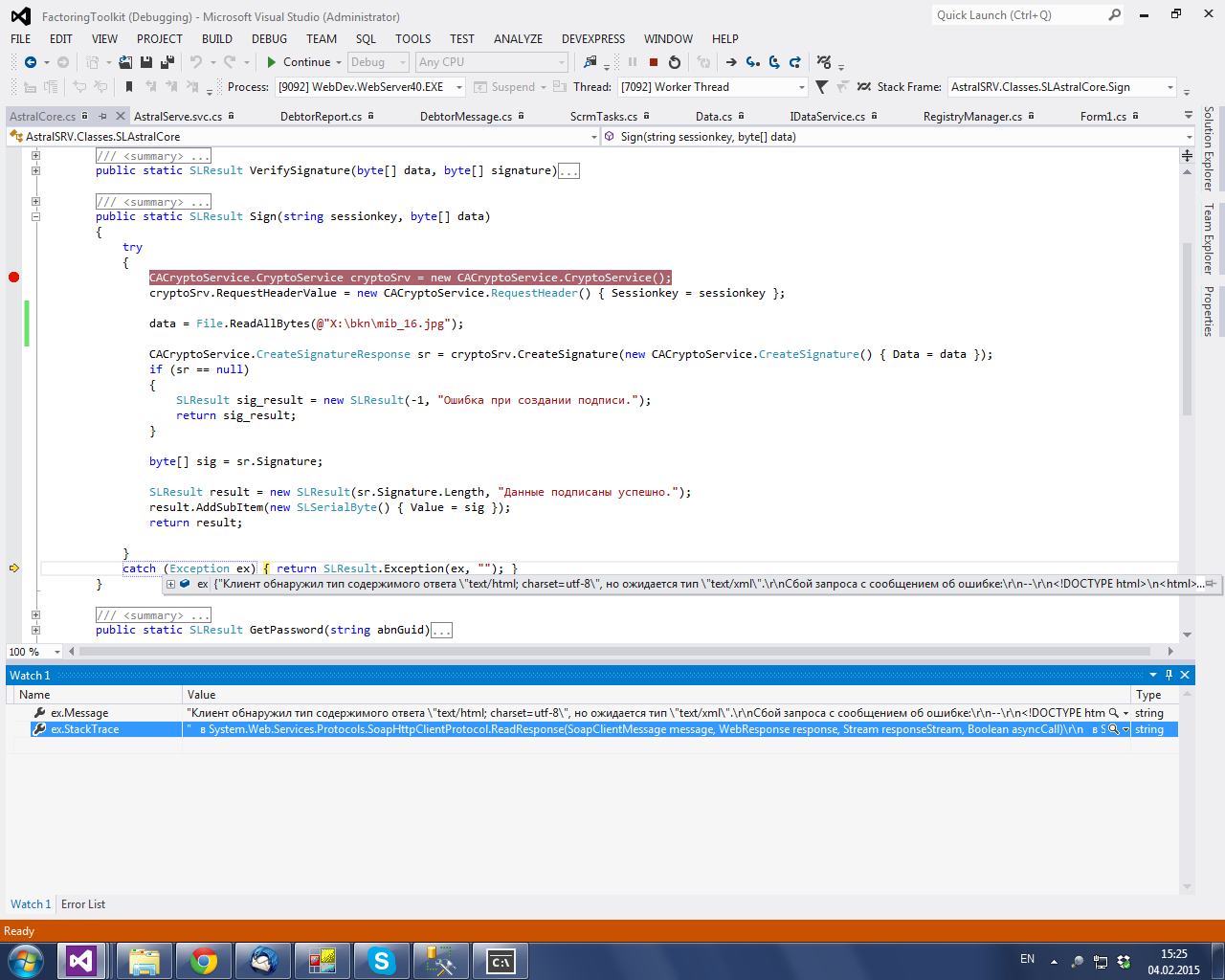Open Windows Explorer from the taskbar
The height and width of the screenshot is (980, 1225).
(x=144, y=961)
